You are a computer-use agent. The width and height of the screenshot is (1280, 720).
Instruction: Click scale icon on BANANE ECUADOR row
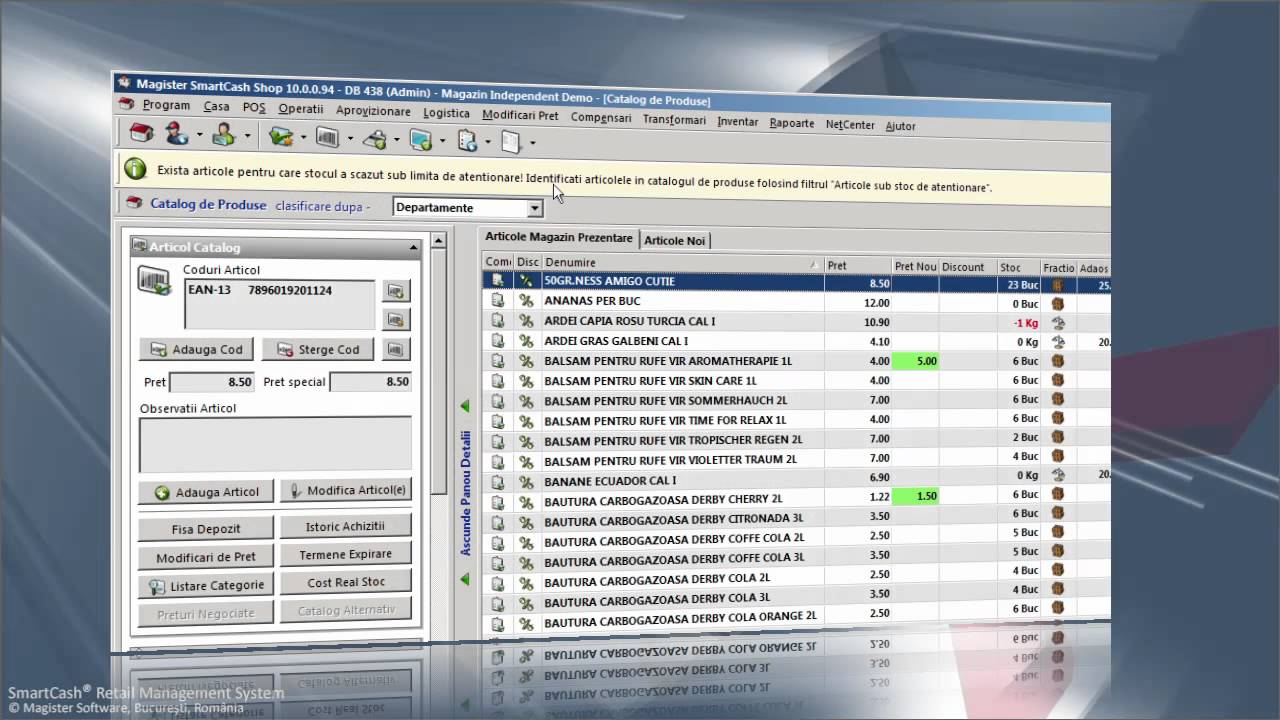(x=1058, y=475)
